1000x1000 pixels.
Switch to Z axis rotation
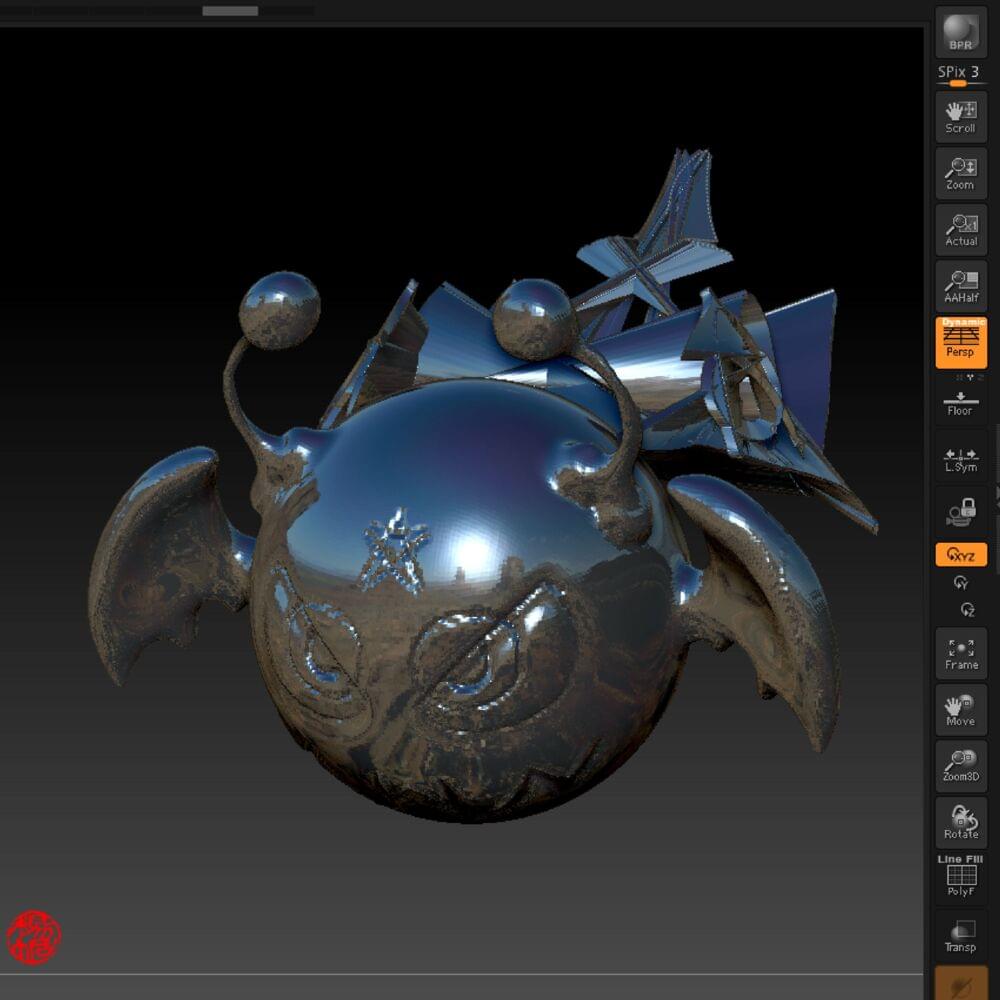(967, 610)
